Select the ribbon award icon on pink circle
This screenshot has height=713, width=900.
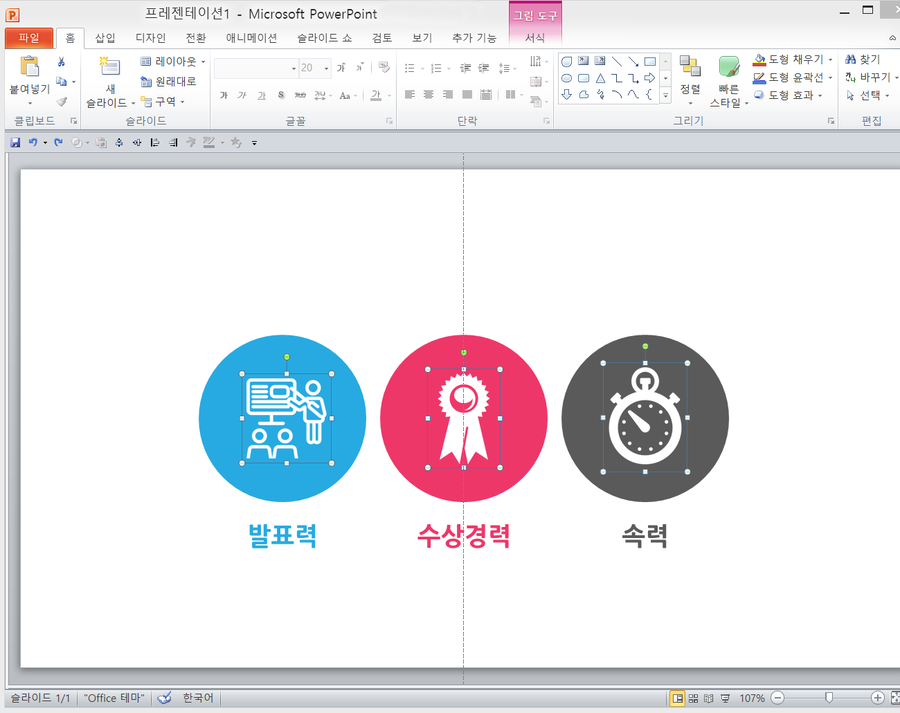point(463,418)
